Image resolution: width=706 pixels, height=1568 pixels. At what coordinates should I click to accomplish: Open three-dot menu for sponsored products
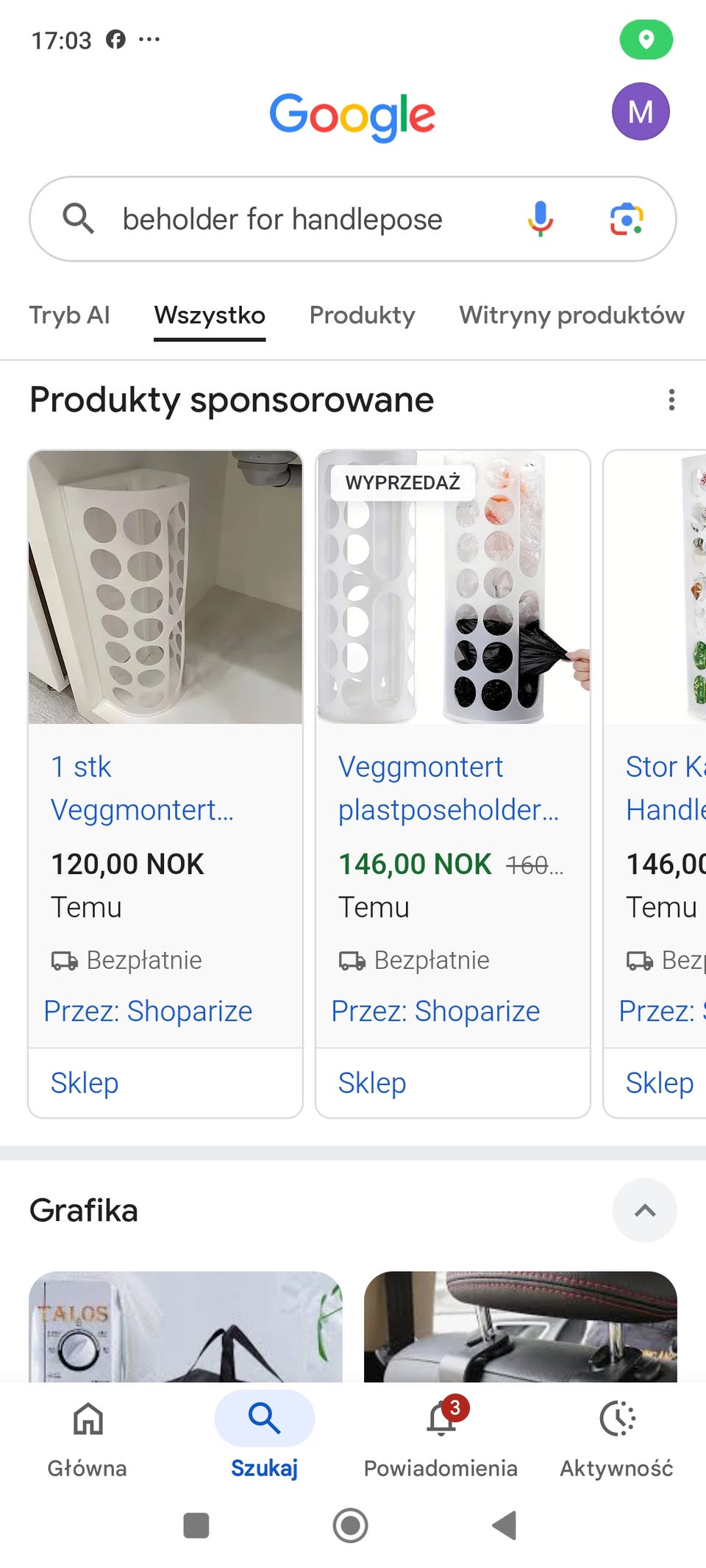pos(671,400)
